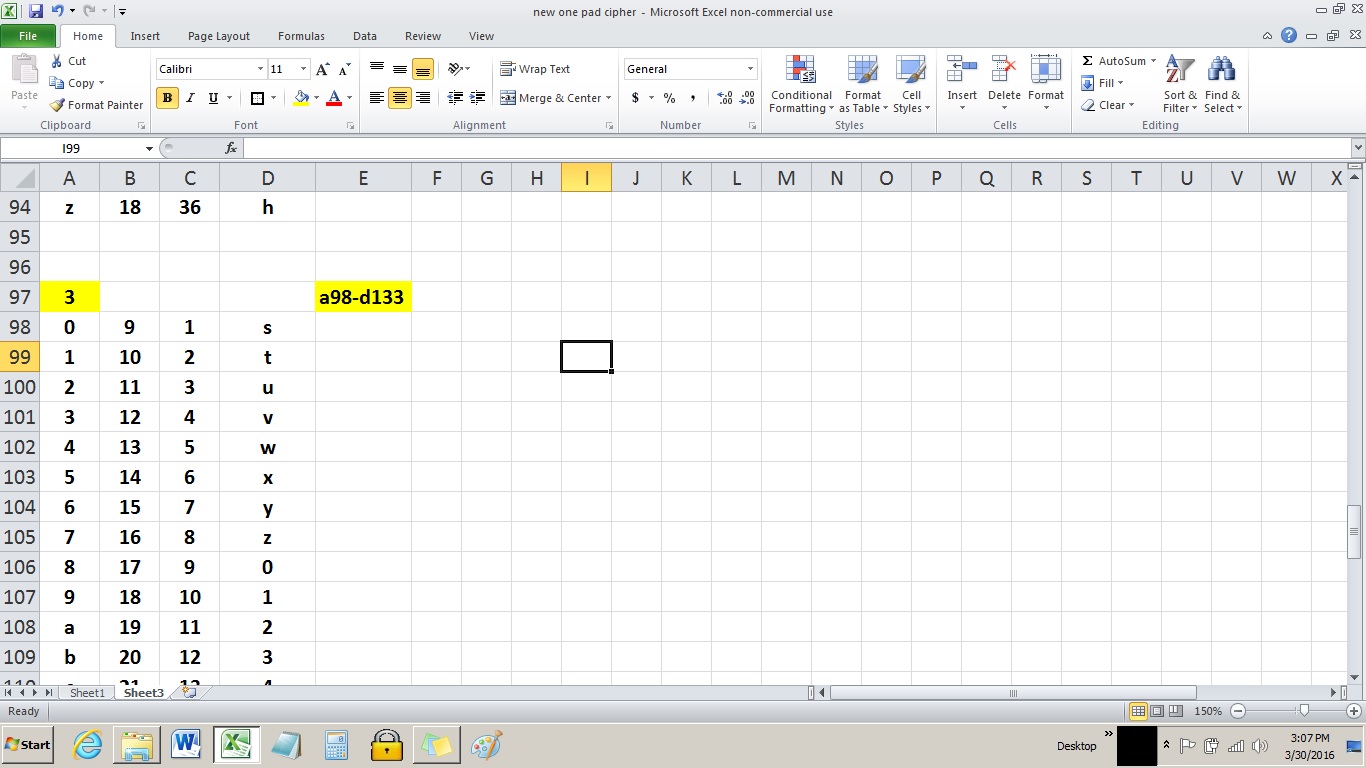Set Bottom Align vertical alignment
Viewport: 1366px width, 768px height.
click(x=423, y=69)
